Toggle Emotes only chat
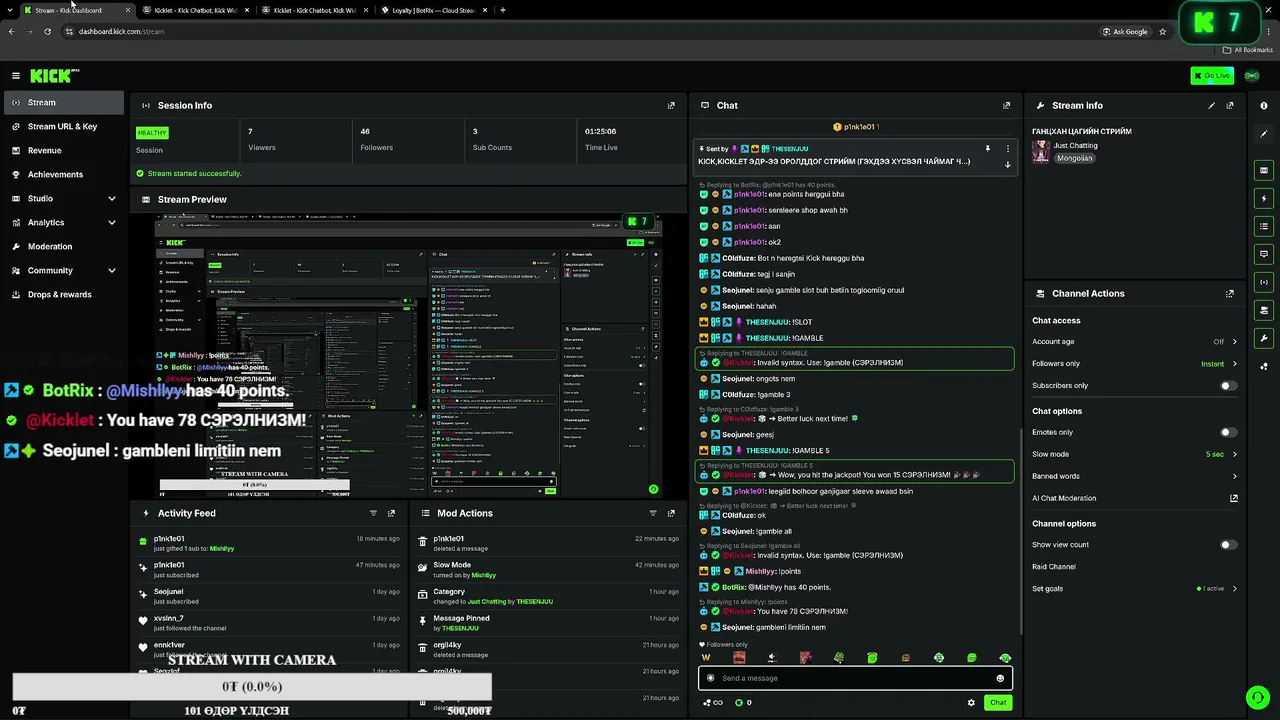The width and height of the screenshot is (1280, 720). 1228,432
